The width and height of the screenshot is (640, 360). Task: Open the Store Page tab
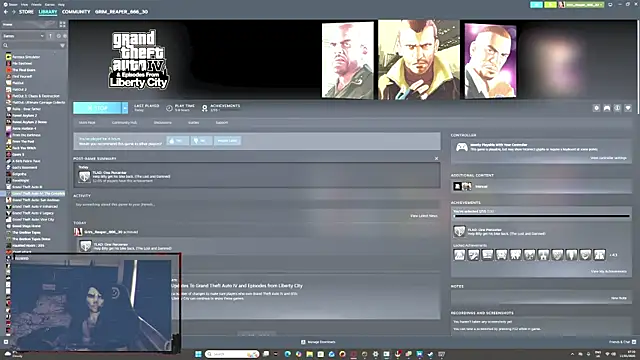87,122
